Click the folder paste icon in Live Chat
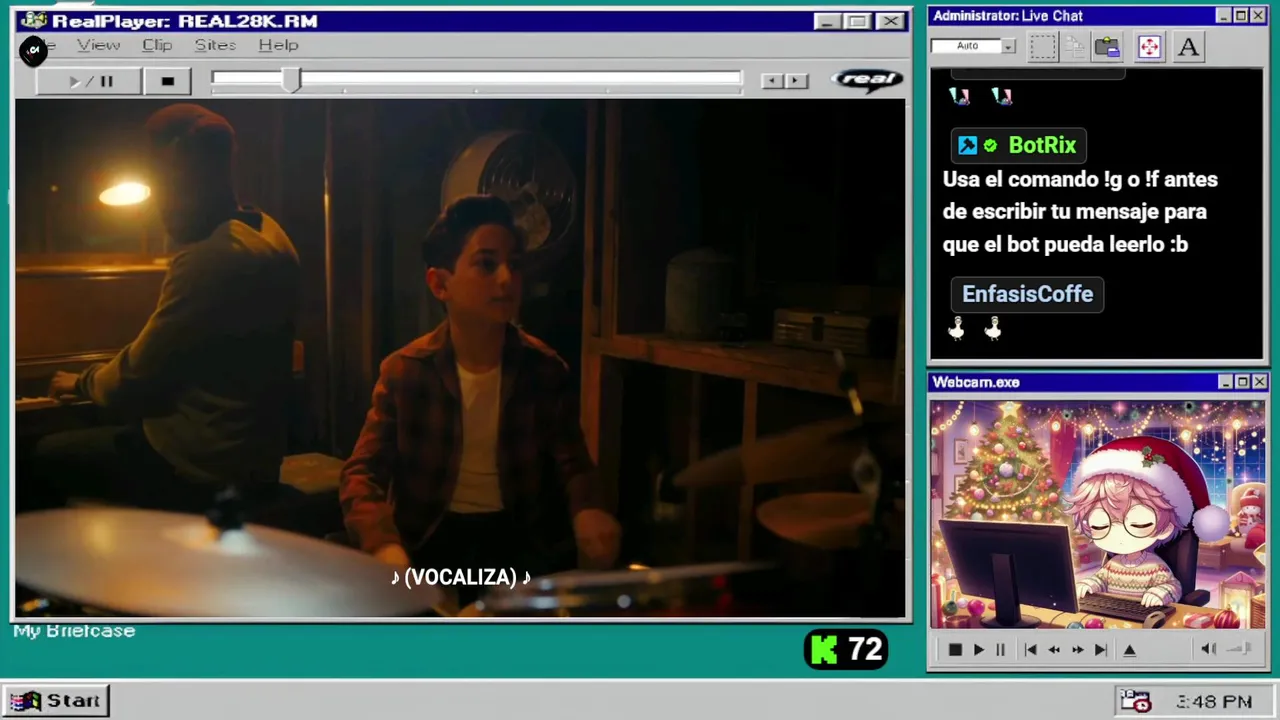The image size is (1280, 720). pyautogui.click(x=1107, y=47)
